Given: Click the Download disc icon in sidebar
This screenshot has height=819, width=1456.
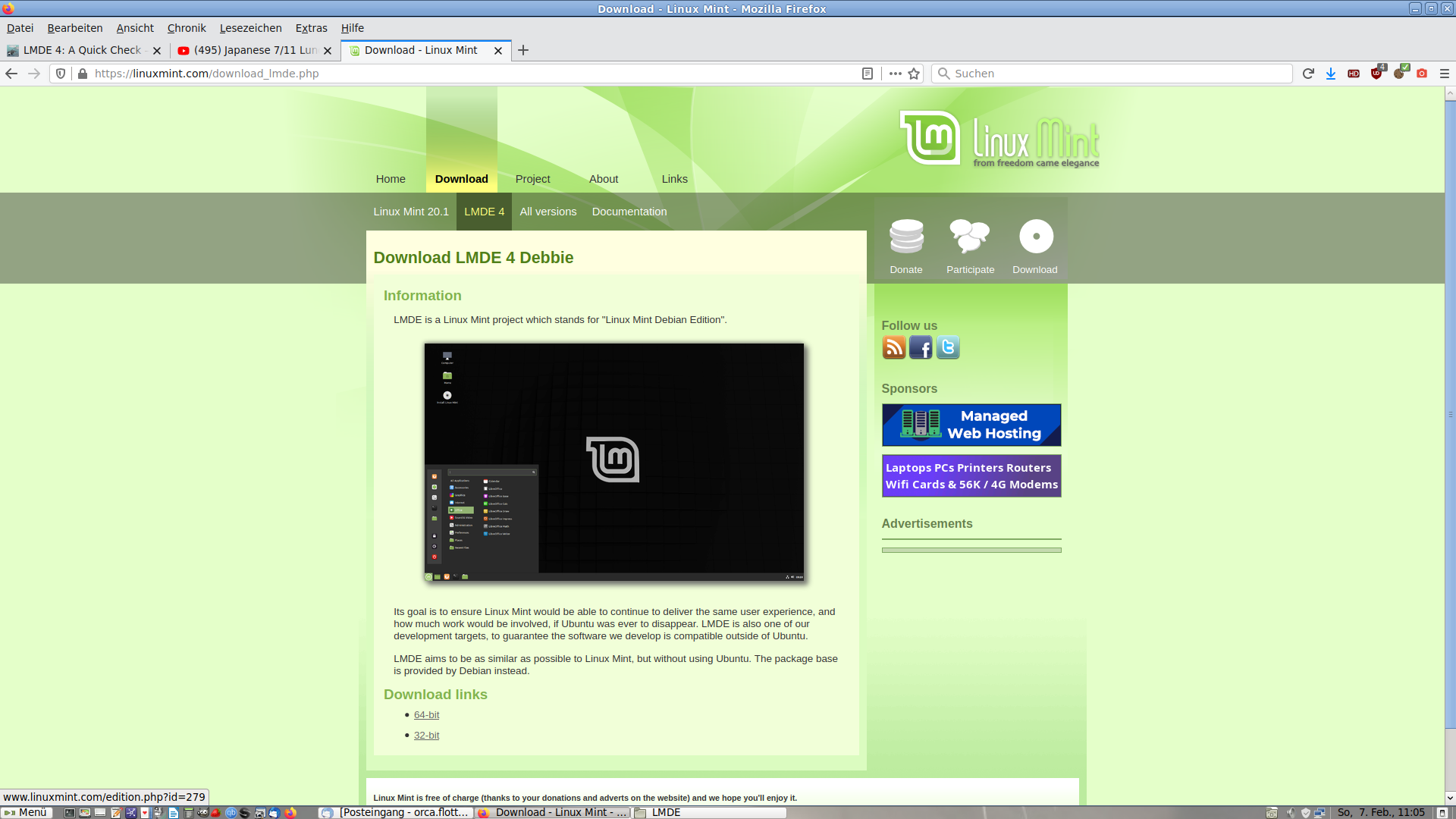Looking at the screenshot, I should [x=1036, y=237].
